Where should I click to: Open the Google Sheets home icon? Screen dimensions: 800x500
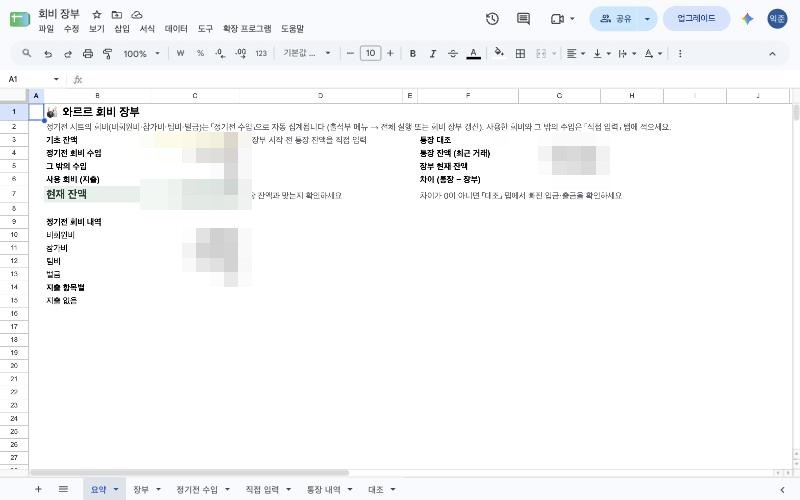19,19
